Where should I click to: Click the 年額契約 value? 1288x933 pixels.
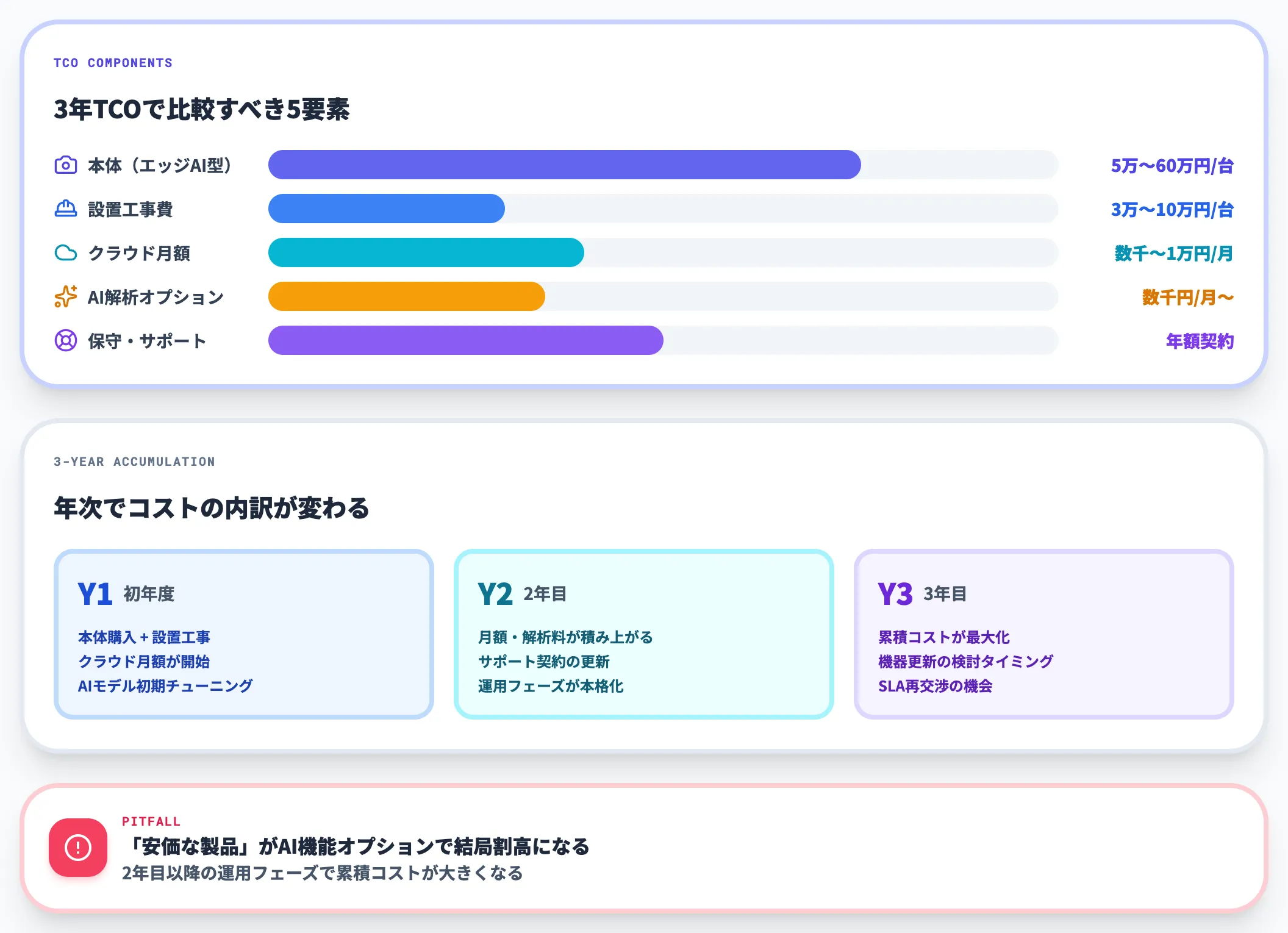tap(1200, 341)
